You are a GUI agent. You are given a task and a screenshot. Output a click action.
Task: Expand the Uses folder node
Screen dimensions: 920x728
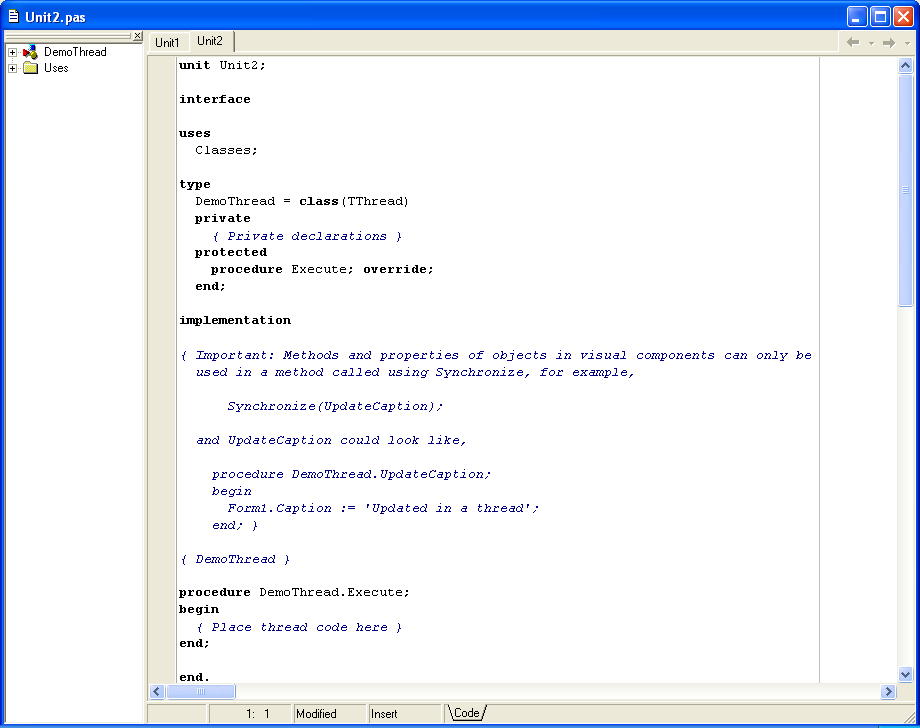click(12, 68)
